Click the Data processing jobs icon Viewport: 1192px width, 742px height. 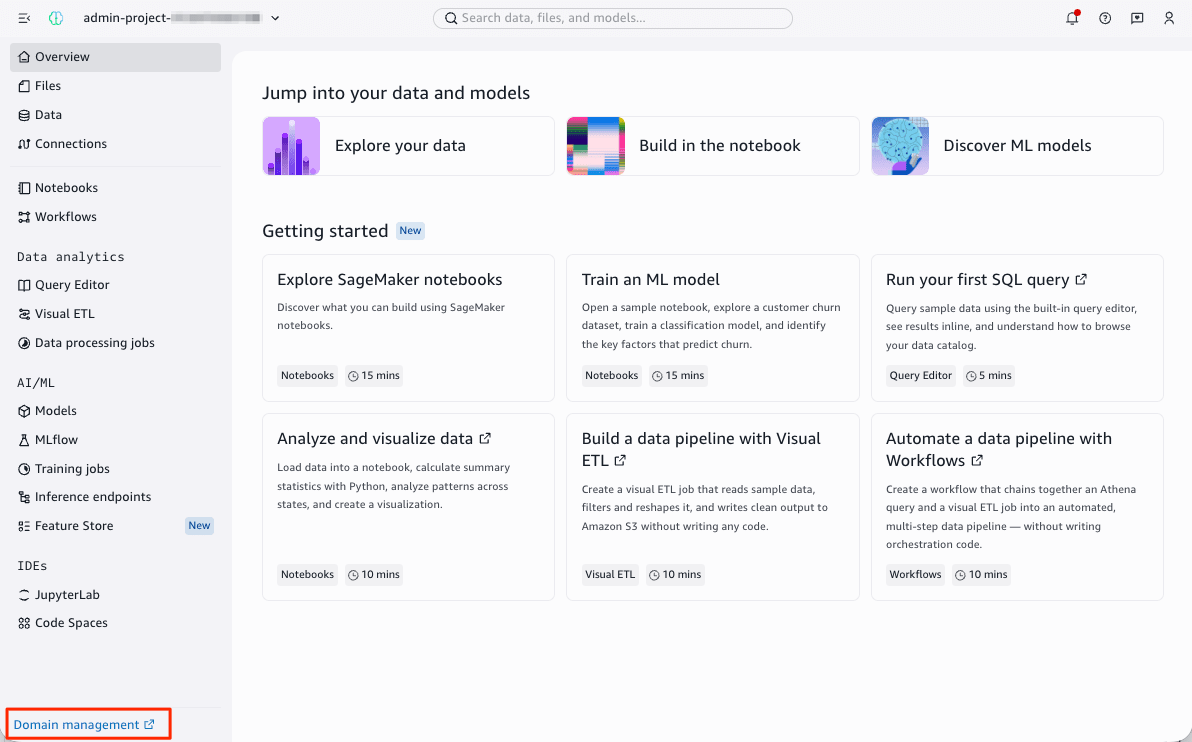24,343
